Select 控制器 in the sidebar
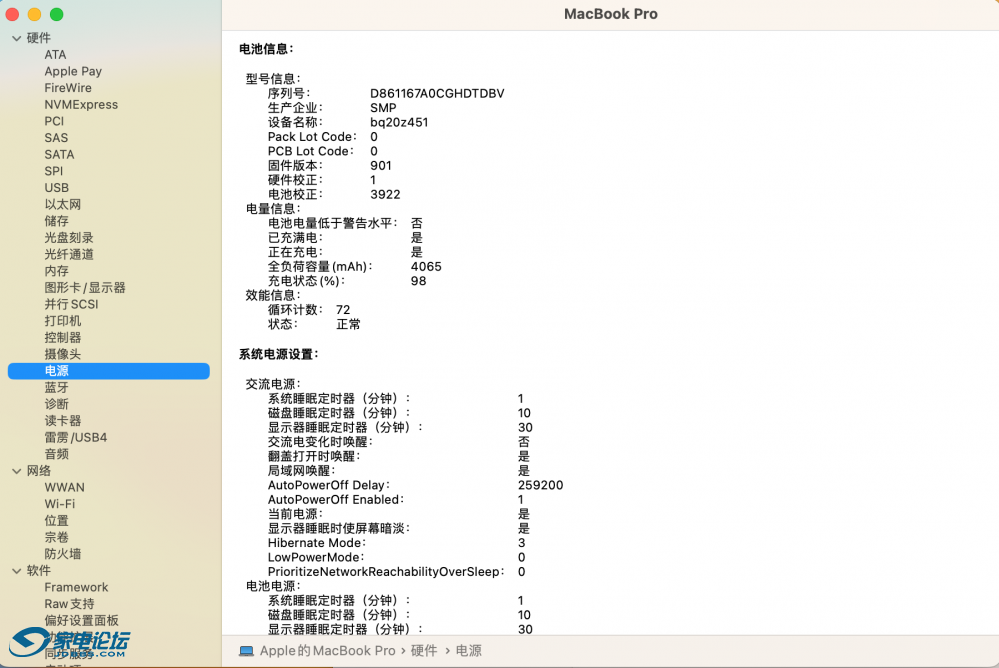 pos(62,337)
